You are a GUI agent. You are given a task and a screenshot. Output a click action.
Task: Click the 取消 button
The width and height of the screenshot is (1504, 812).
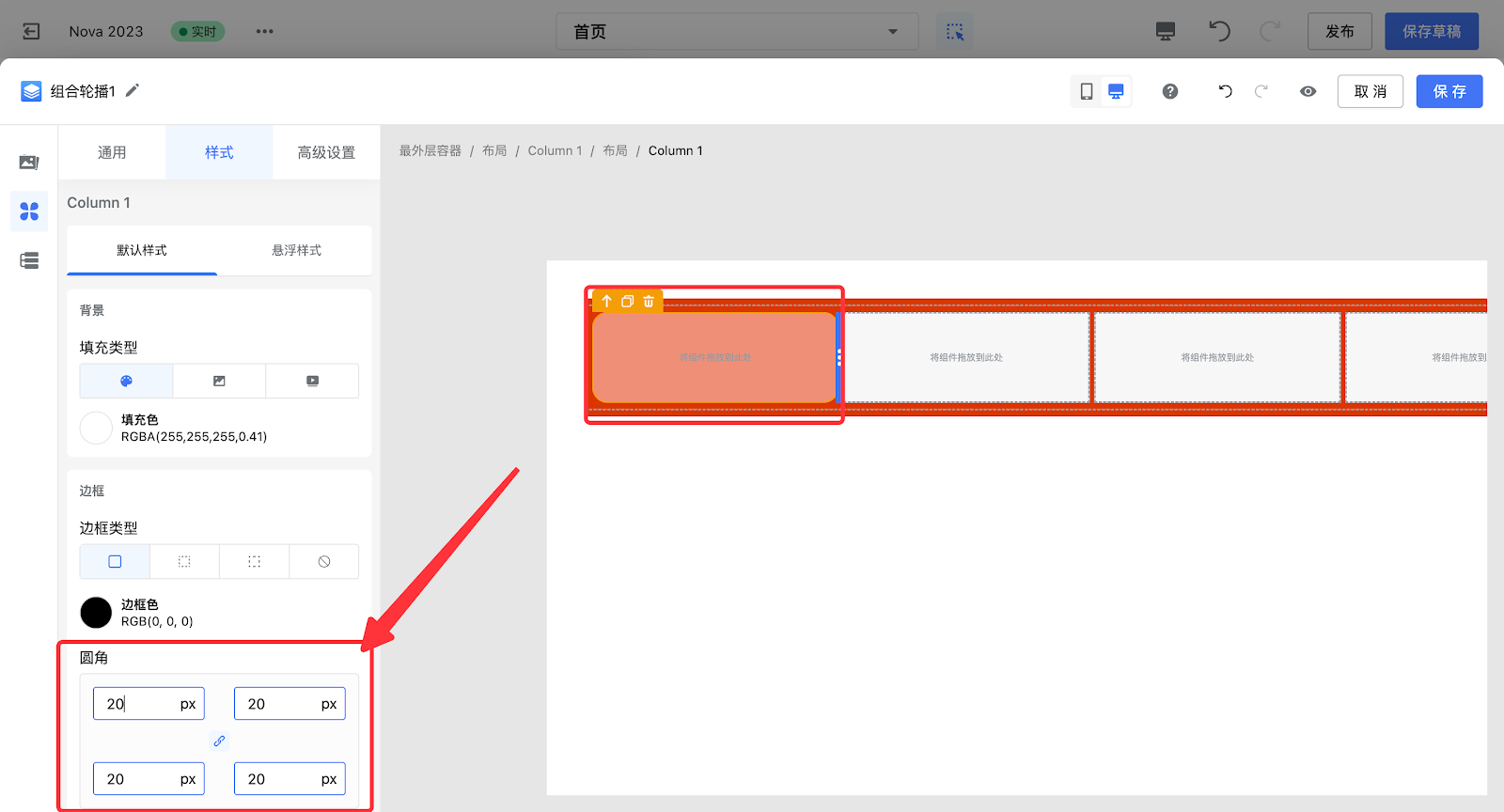[1370, 91]
